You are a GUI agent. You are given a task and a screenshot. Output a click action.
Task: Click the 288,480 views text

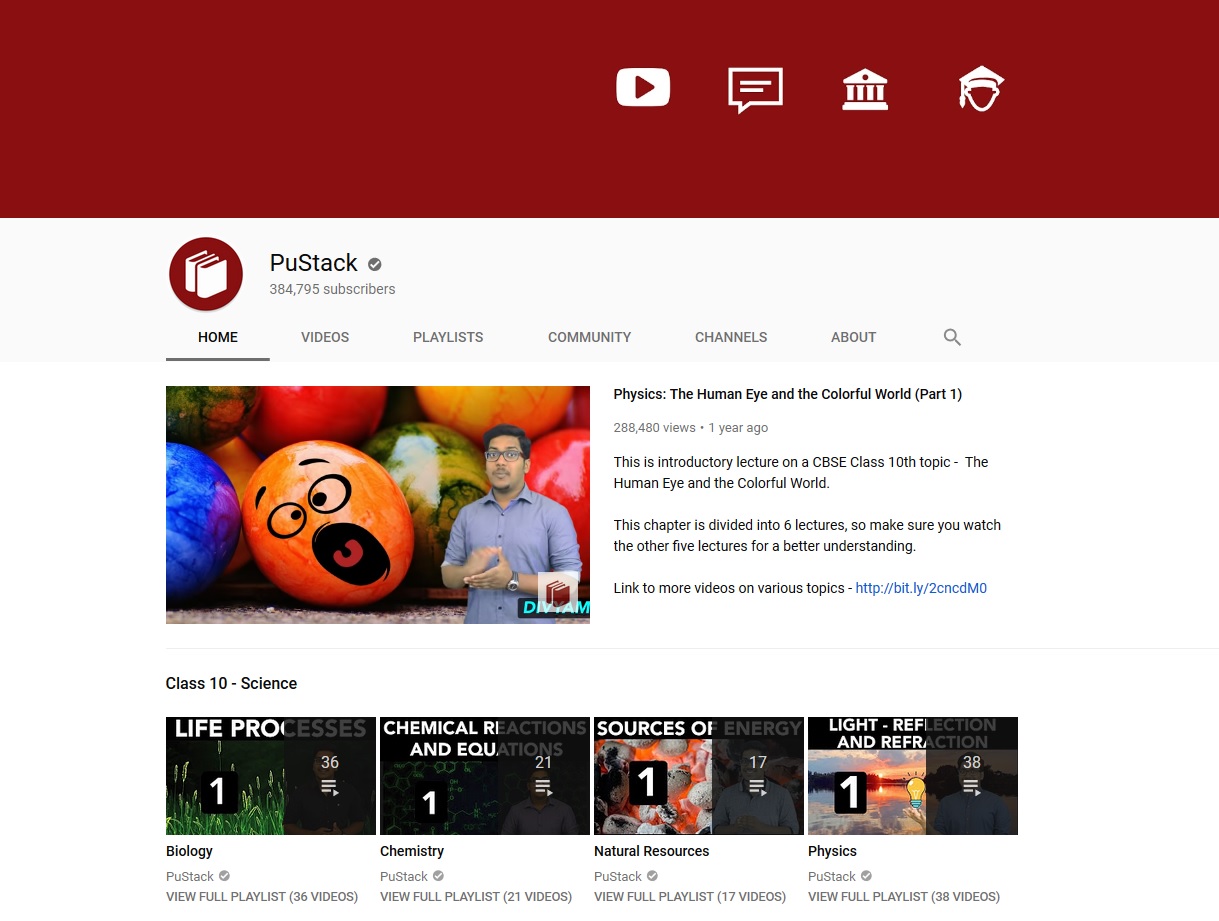[x=654, y=427]
